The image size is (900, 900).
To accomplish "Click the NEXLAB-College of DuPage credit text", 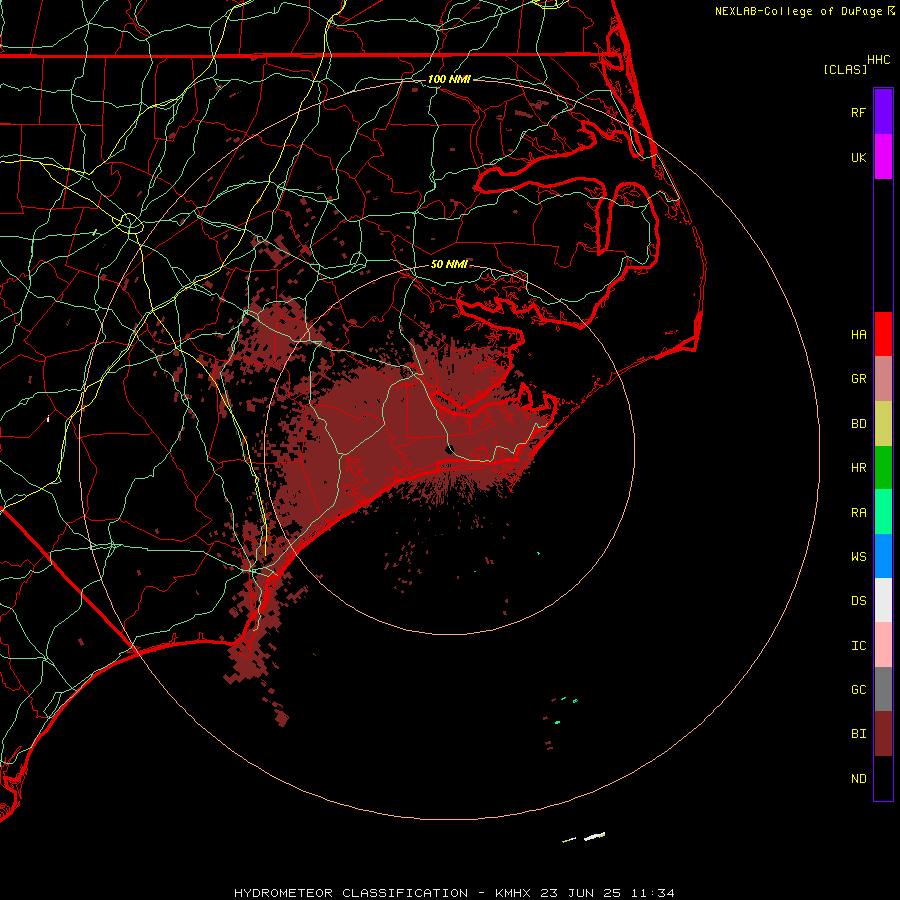I will pyautogui.click(x=798, y=11).
